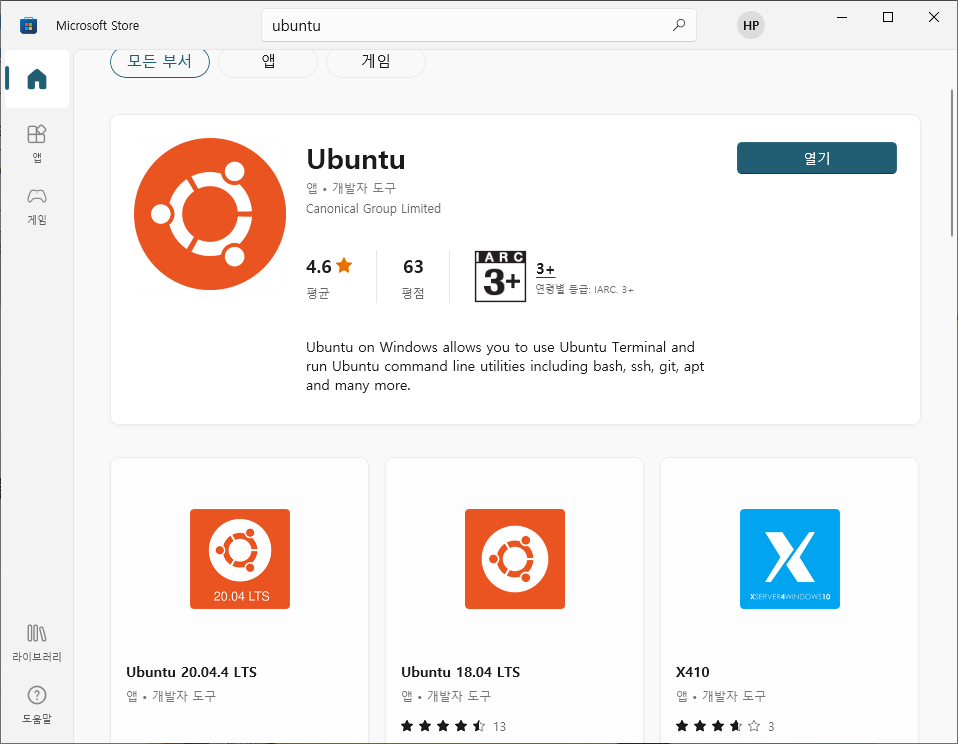Click 연령별 등급: IARC. 3+ text
Image resolution: width=958 pixels, height=744 pixels.
tap(584, 289)
